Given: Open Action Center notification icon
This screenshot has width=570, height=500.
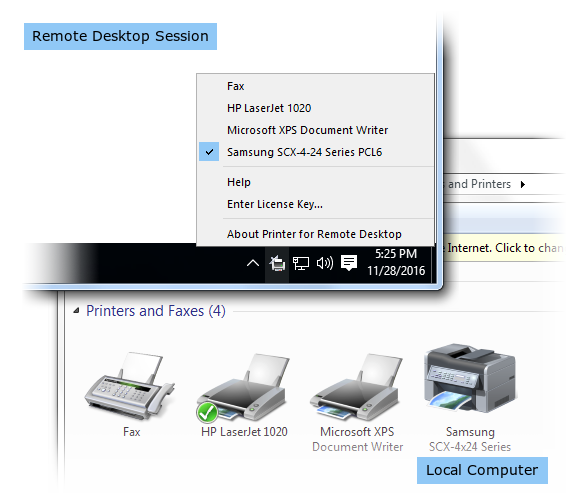Looking at the screenshot, I should (x=349, y=263).
